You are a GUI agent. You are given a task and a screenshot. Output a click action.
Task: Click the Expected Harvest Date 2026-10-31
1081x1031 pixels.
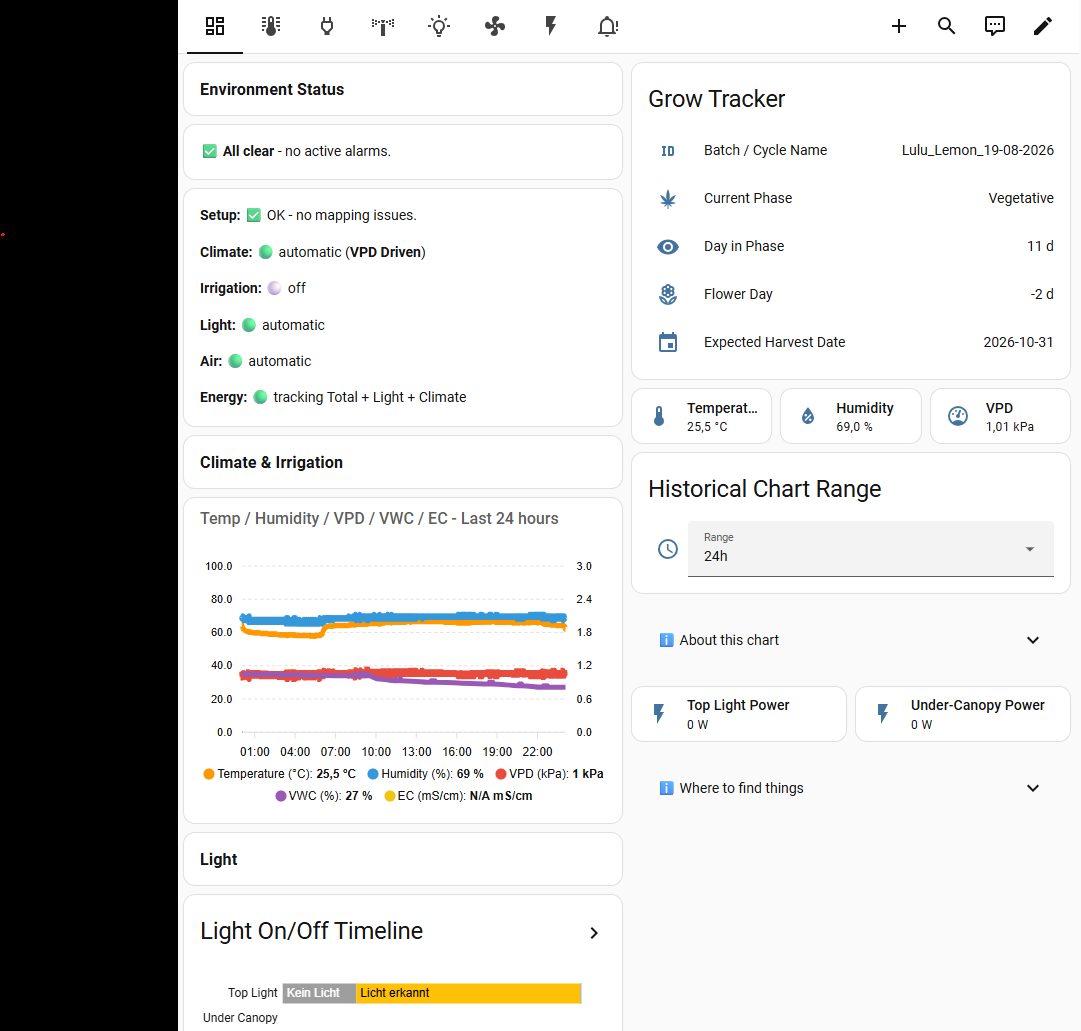tap(1018, 342)
